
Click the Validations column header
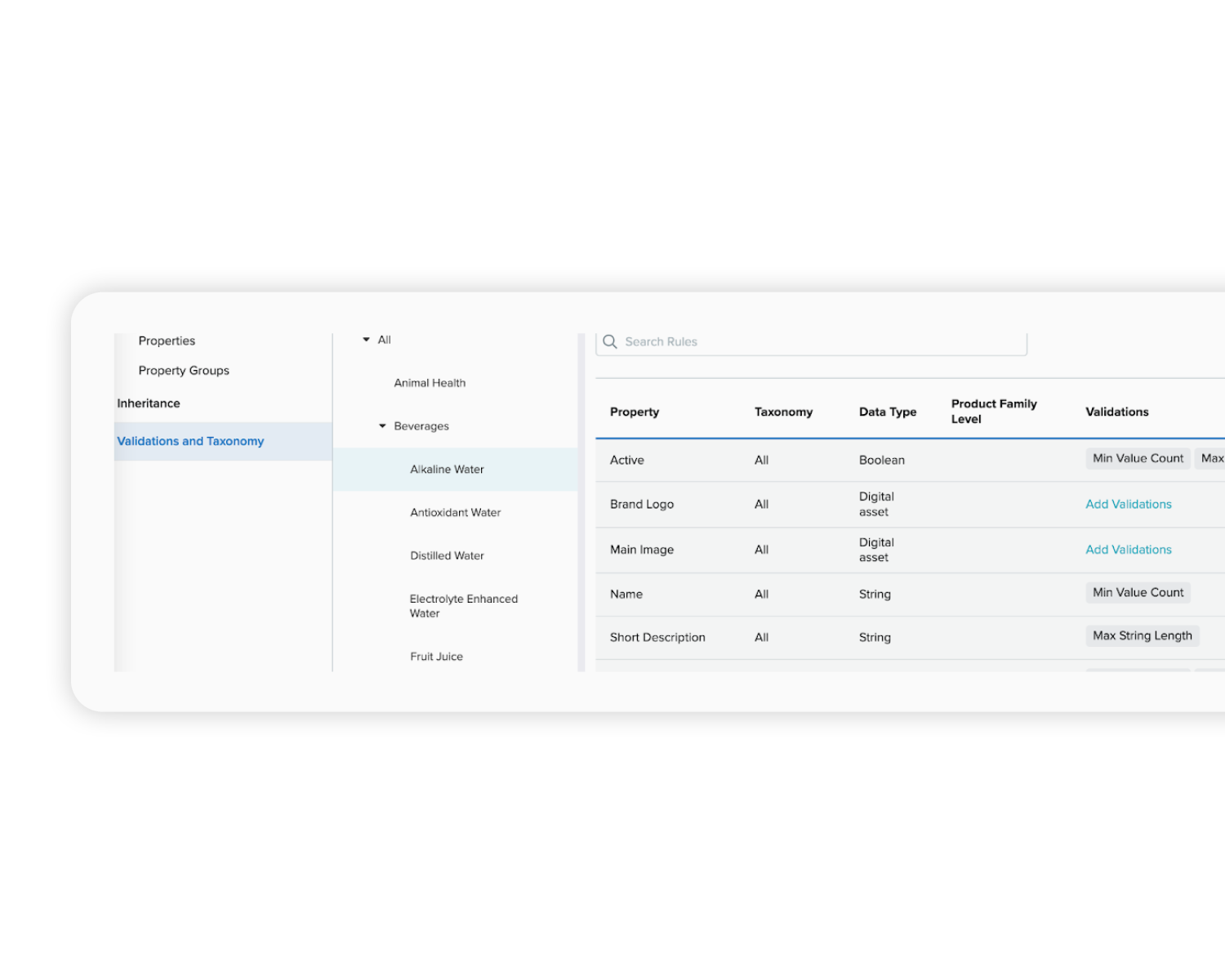click(x=1116, y=412)
